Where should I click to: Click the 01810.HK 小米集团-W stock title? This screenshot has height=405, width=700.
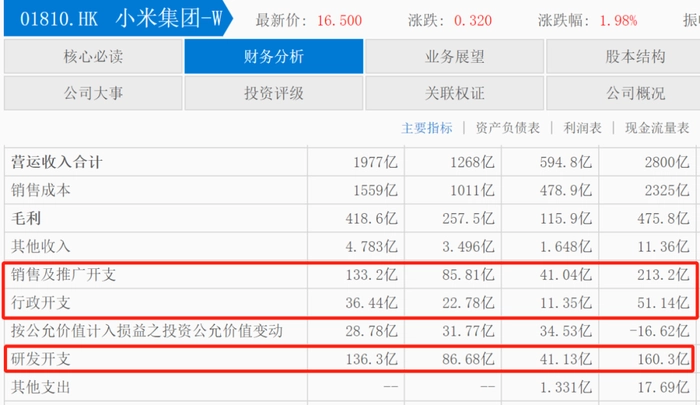pos(115,19)
